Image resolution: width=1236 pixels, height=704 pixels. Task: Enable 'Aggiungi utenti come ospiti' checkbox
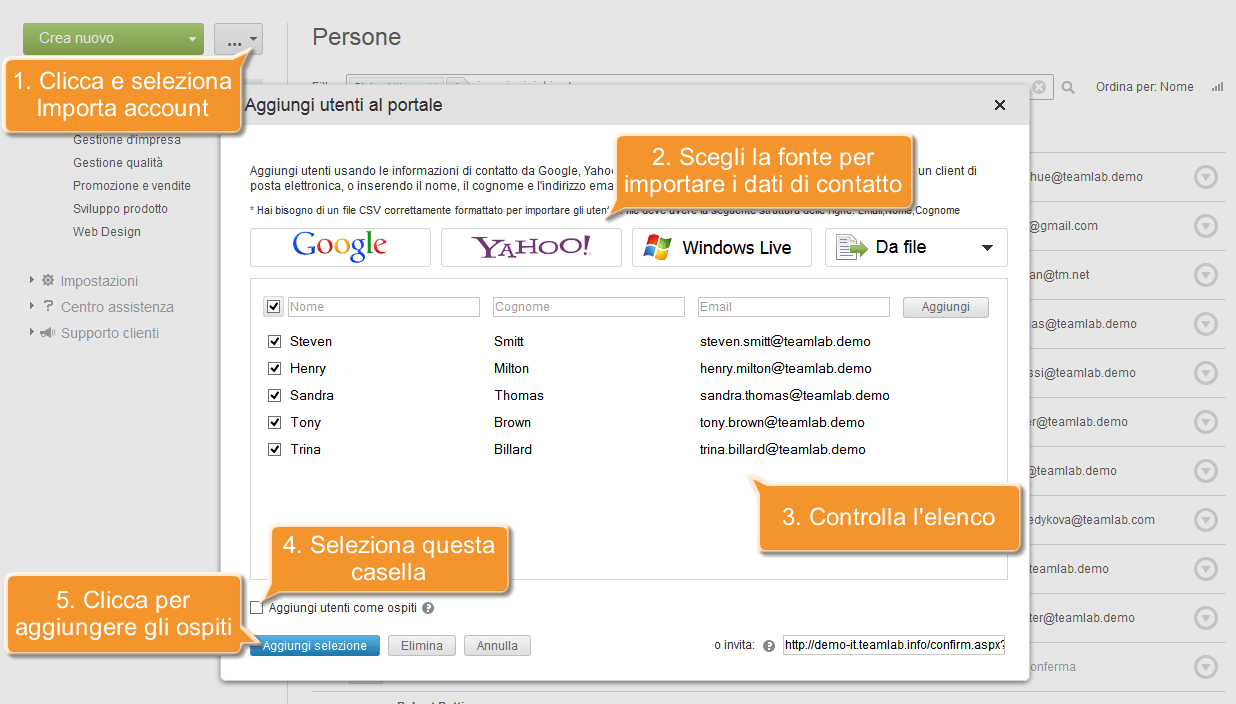pos(257,607)
